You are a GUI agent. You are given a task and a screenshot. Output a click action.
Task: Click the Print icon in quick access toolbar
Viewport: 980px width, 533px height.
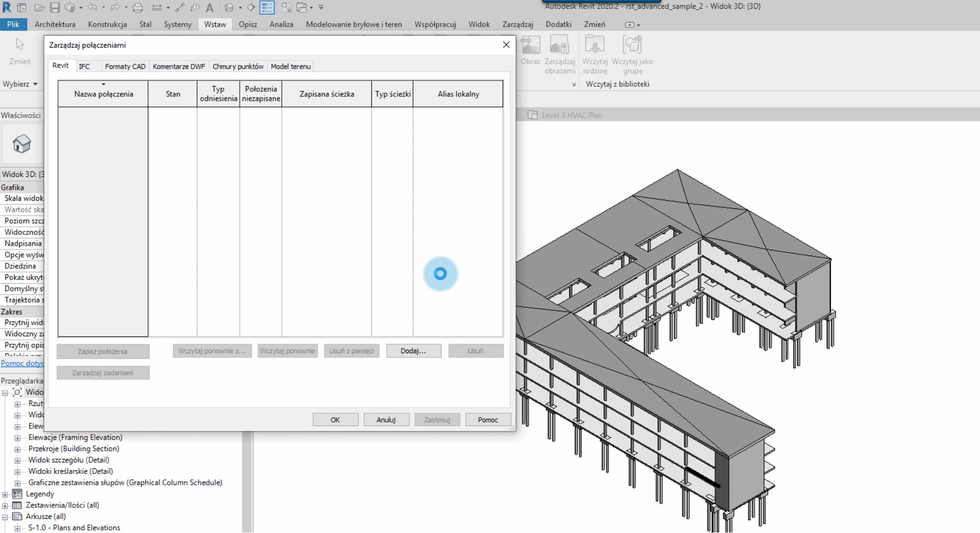[138, 7]
